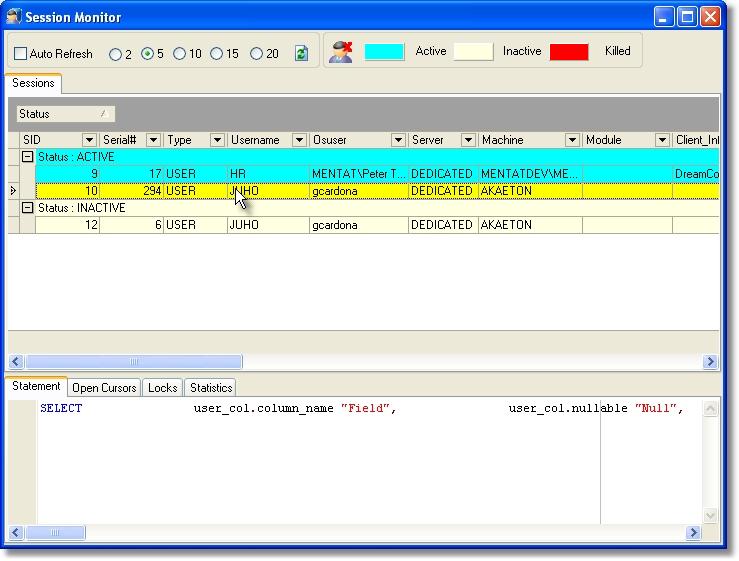
Task: Select the 10 second refresh radio
Action: (x=179, y=54)
